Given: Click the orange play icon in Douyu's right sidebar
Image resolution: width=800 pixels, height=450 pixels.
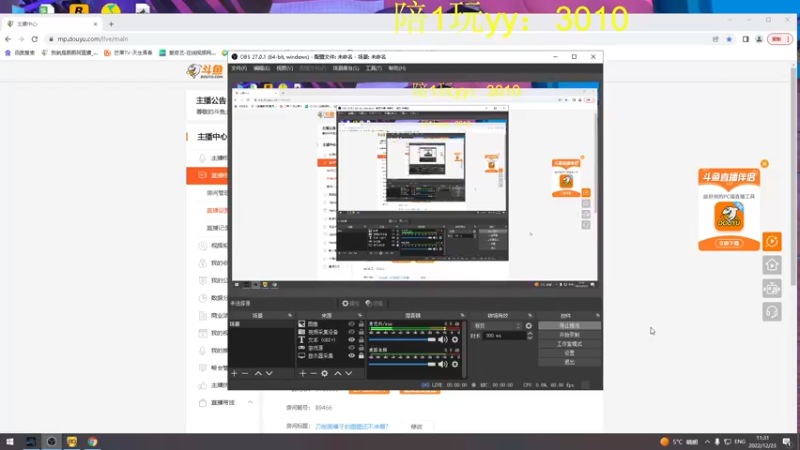Looking at the screenshot, I should pos(772,241).
